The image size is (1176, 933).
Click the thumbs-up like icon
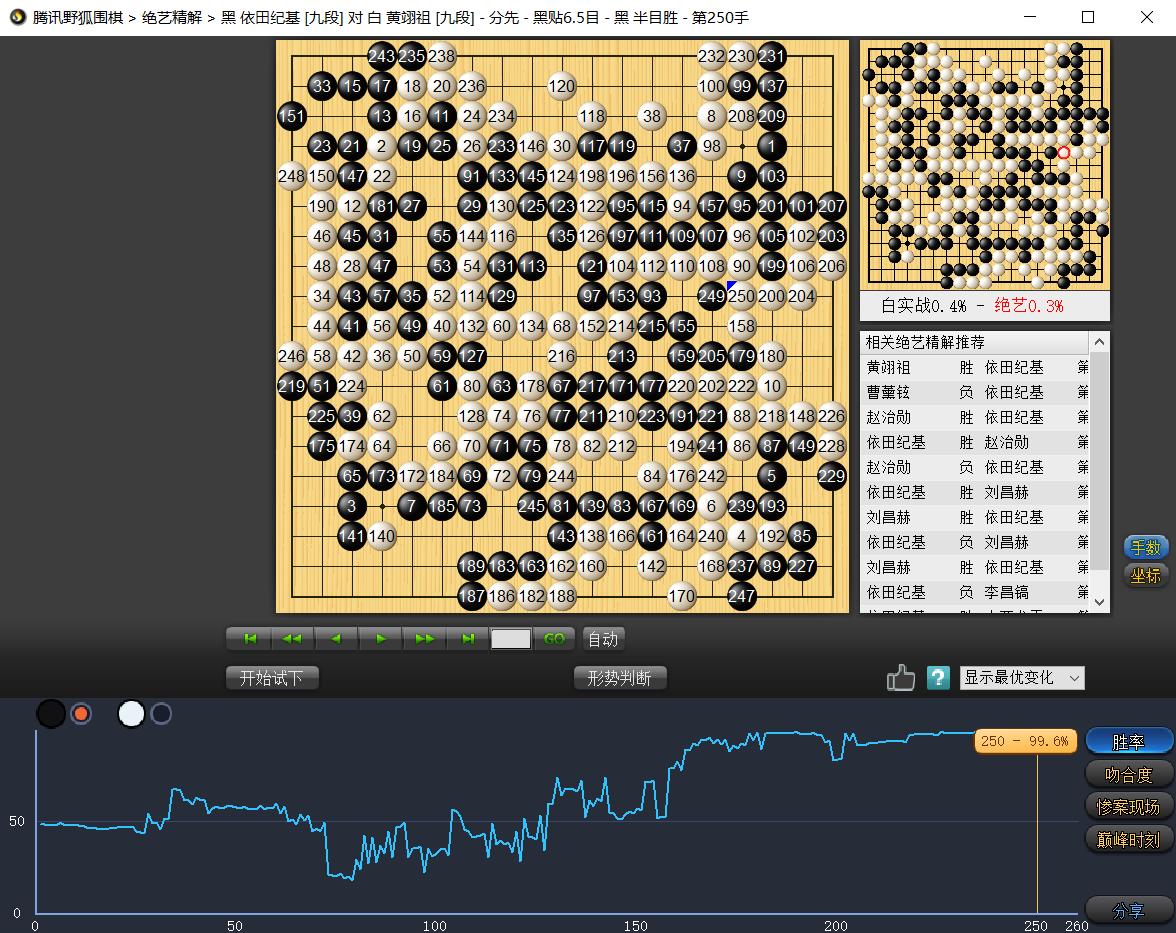[x=901, y=678]
